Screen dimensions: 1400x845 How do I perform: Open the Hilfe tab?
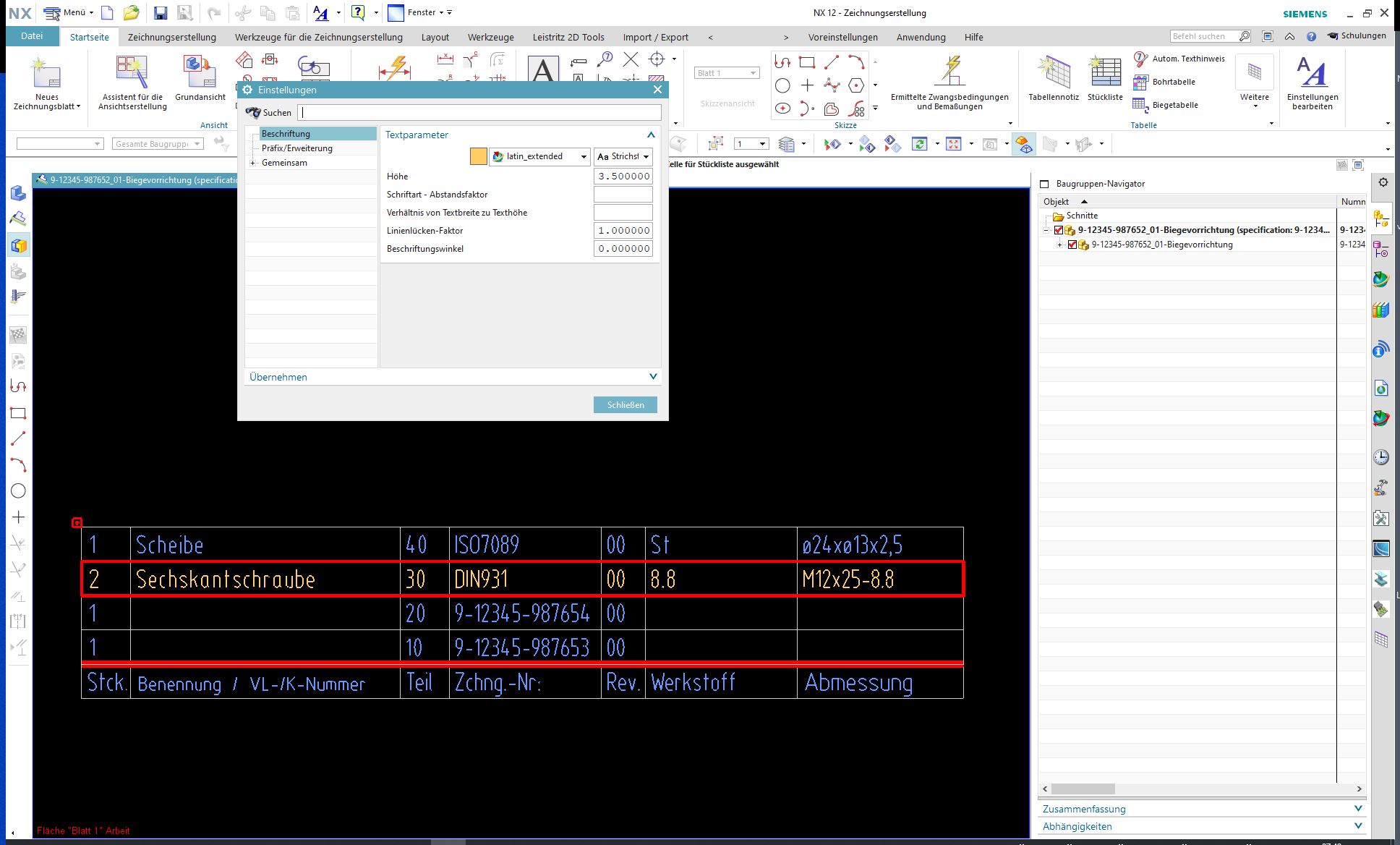(x=973, y=37)
